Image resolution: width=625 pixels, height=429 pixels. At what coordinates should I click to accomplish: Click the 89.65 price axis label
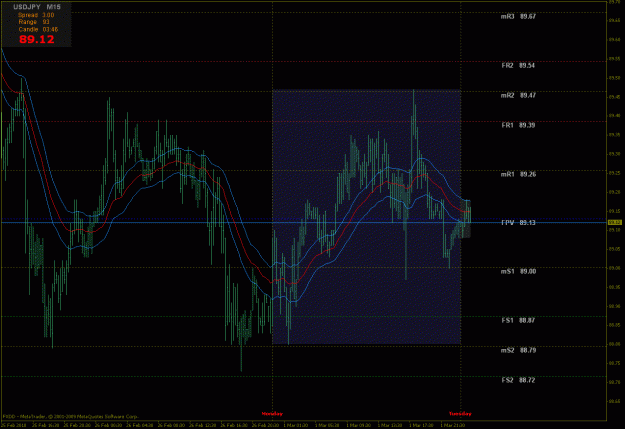[x=615, y=20]
